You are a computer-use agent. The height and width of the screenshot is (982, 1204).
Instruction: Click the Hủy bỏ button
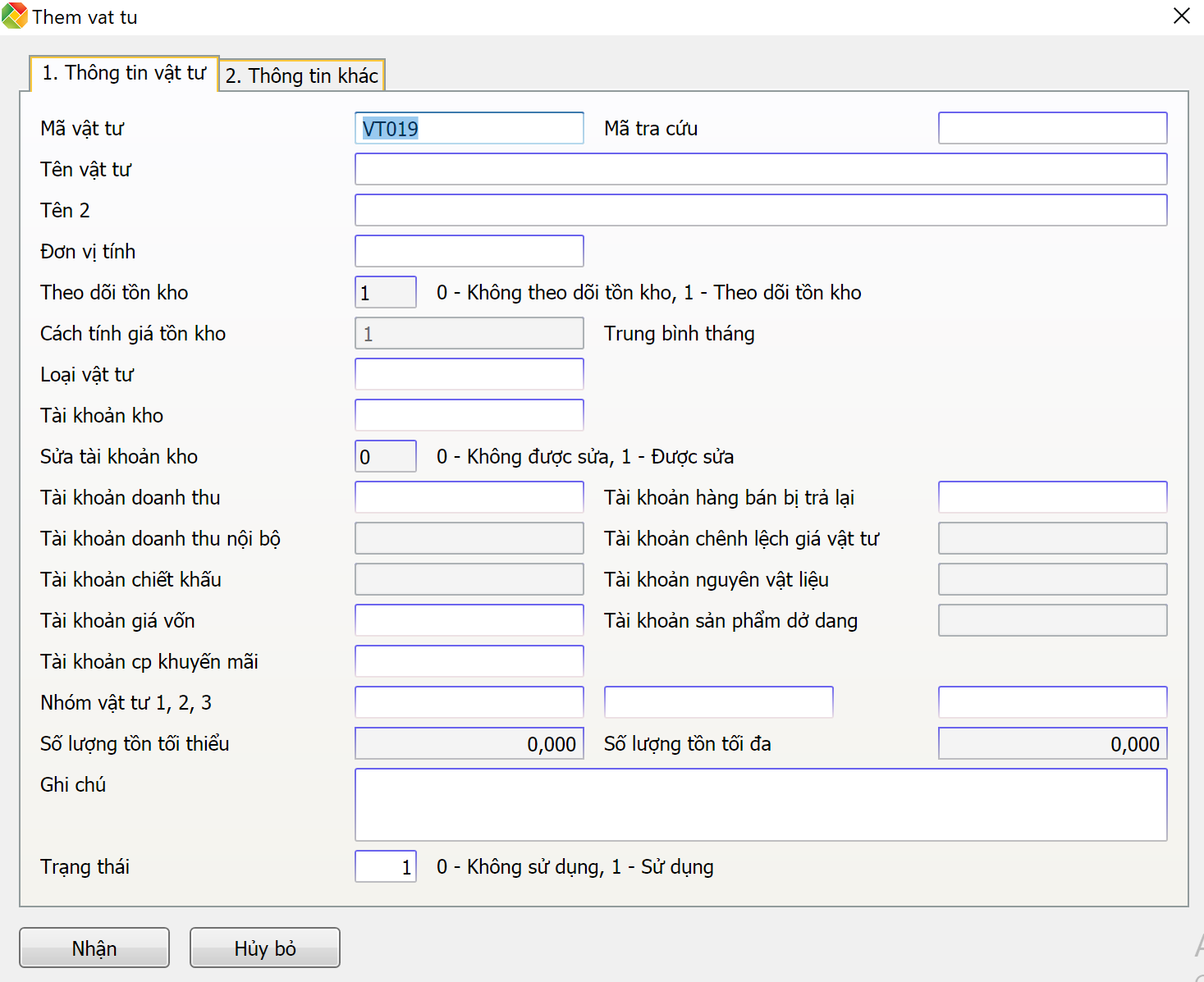point(265,948)
